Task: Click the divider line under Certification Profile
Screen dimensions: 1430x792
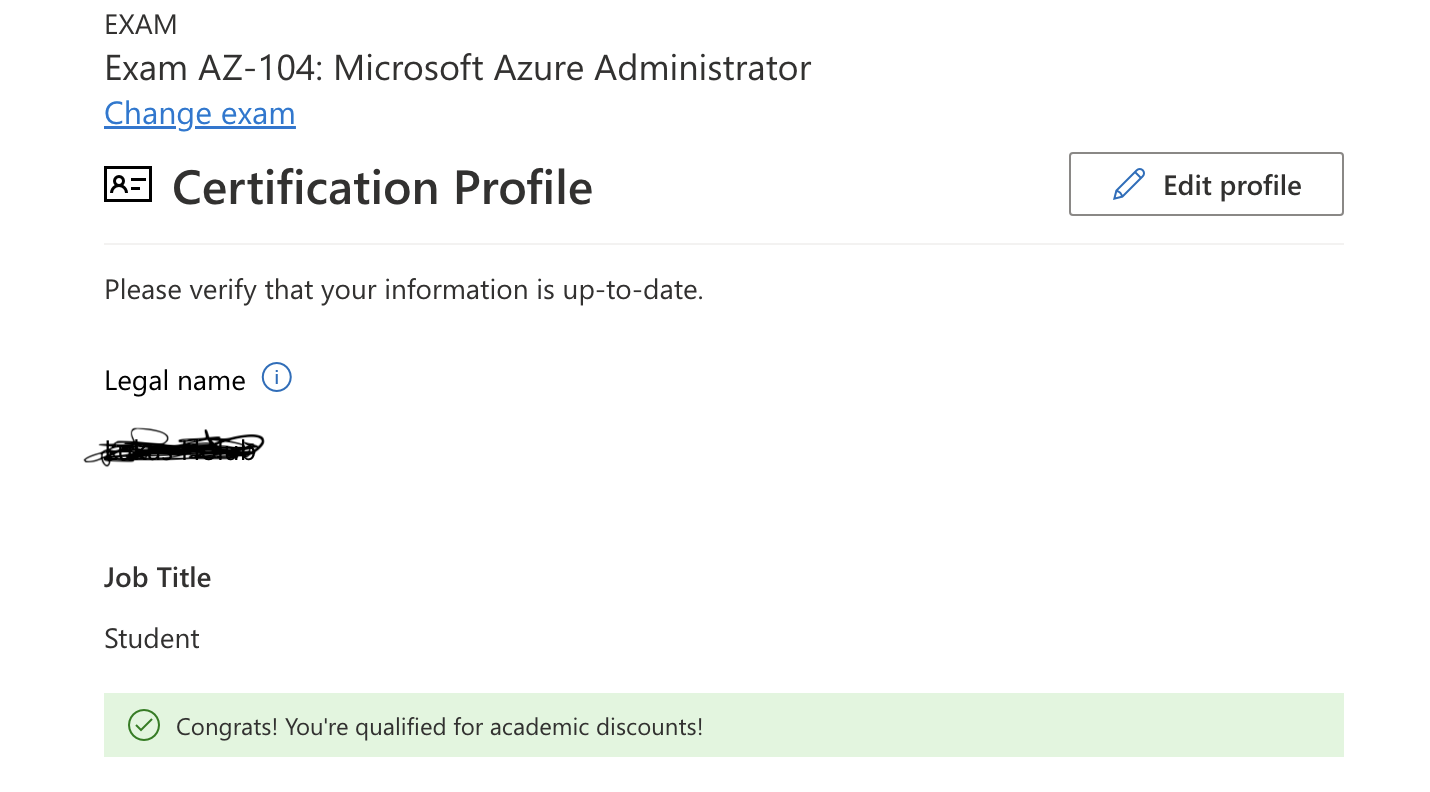Action: coord(723,244)
